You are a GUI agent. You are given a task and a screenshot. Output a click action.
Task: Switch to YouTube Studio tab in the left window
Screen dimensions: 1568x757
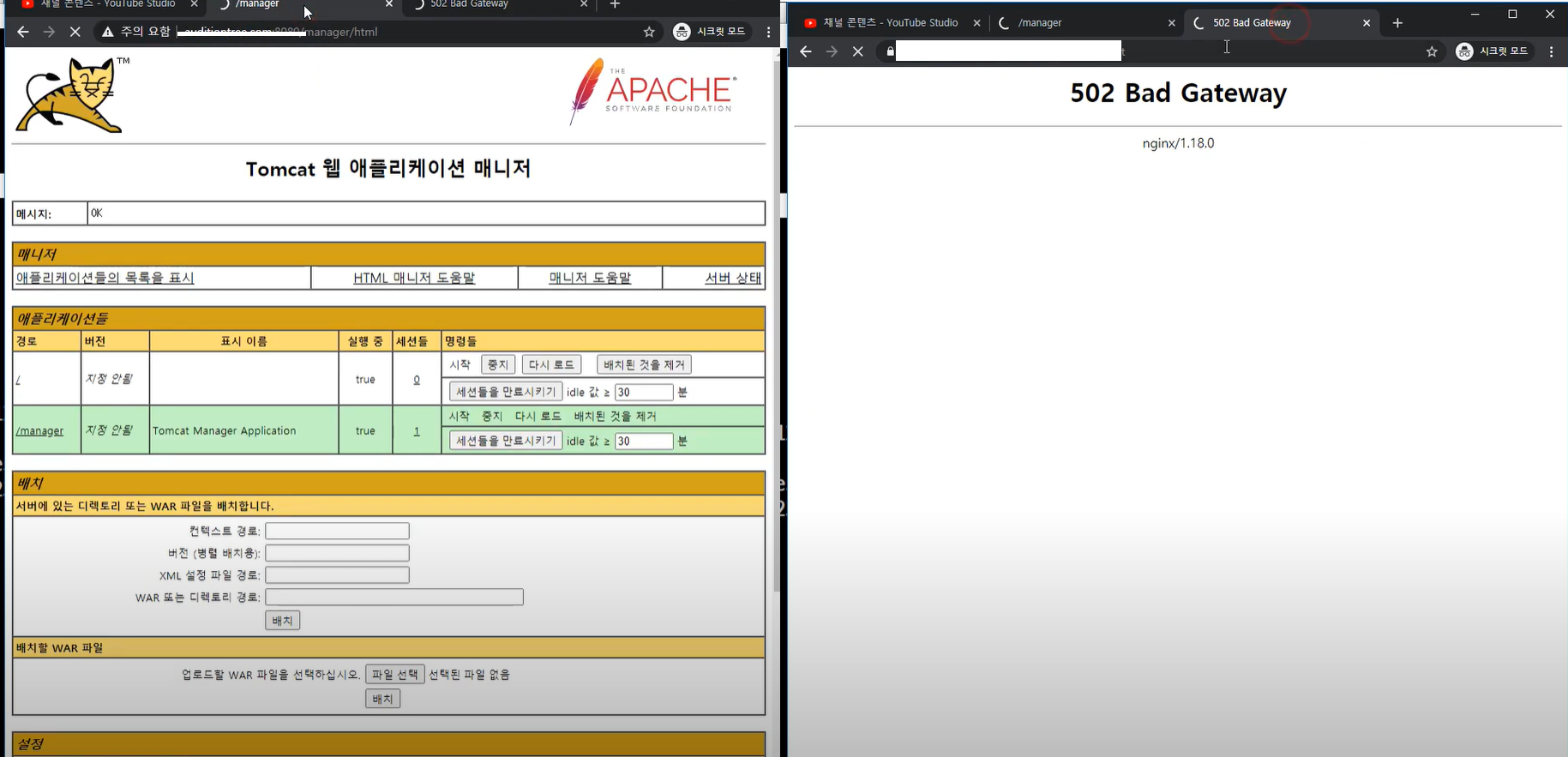pos(109,4)
